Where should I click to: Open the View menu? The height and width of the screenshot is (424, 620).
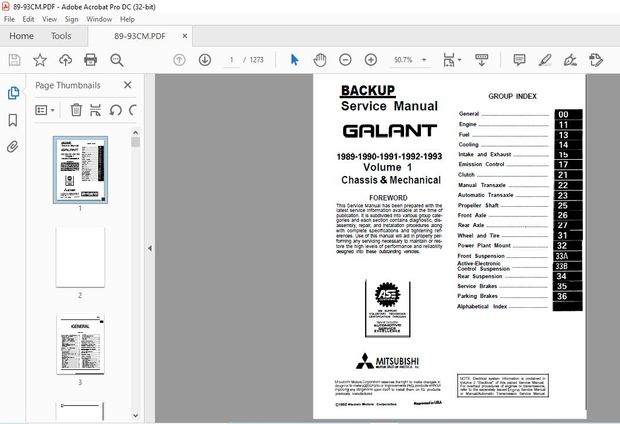click(x=49, y=19)
